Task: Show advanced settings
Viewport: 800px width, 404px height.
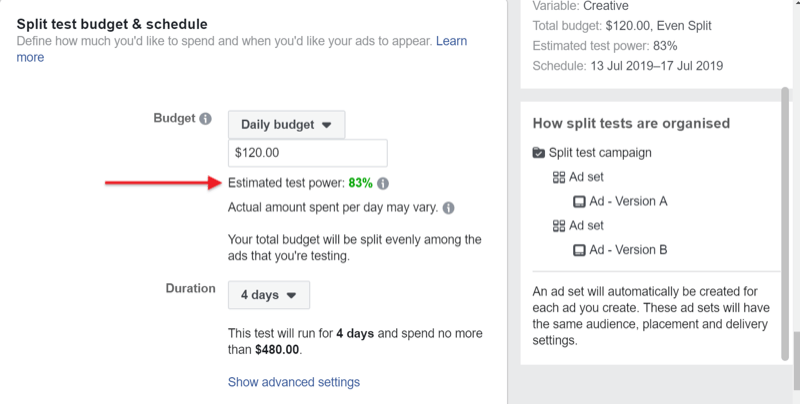Action: 293,382
